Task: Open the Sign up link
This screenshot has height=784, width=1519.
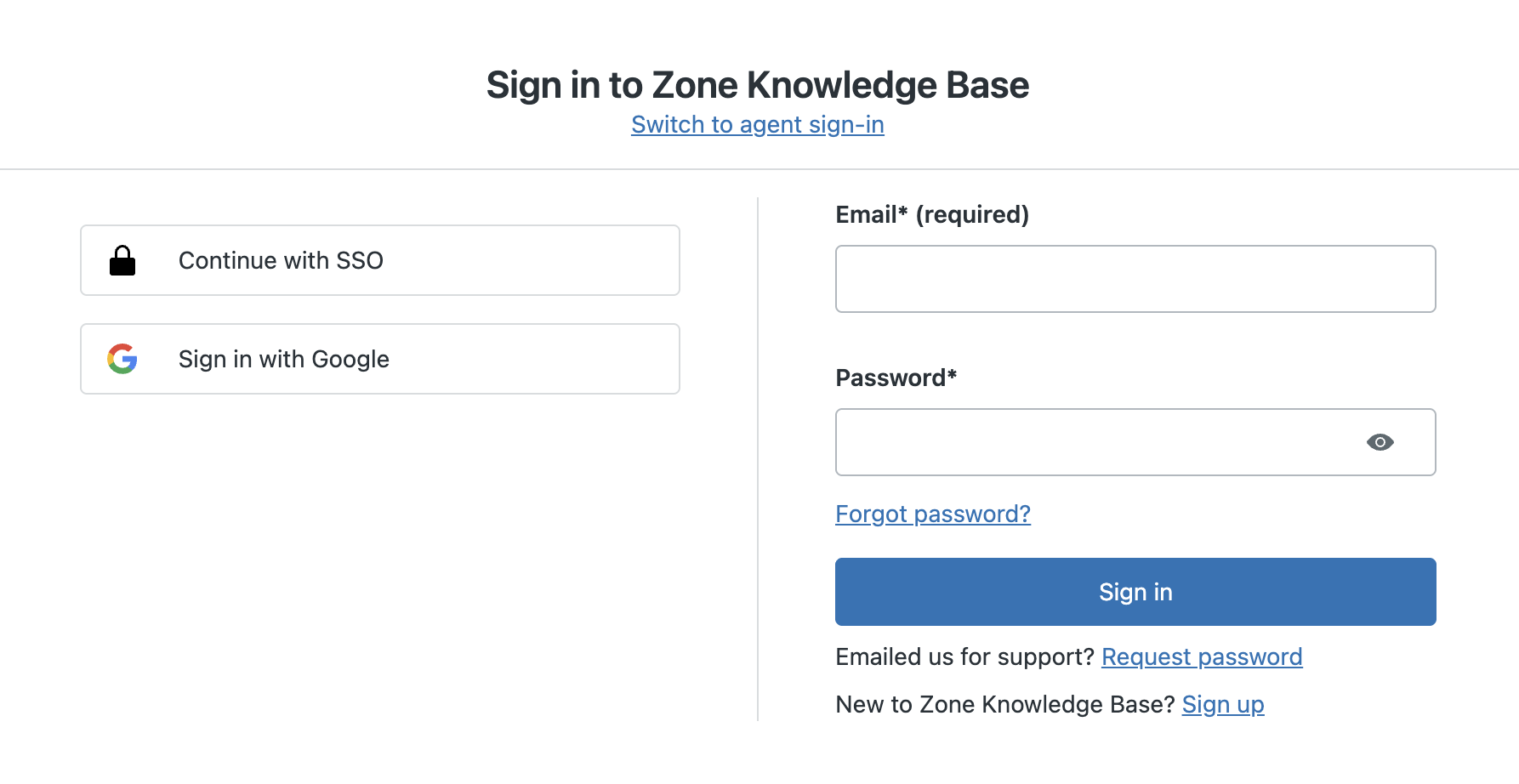Action: pos(1222,704)
